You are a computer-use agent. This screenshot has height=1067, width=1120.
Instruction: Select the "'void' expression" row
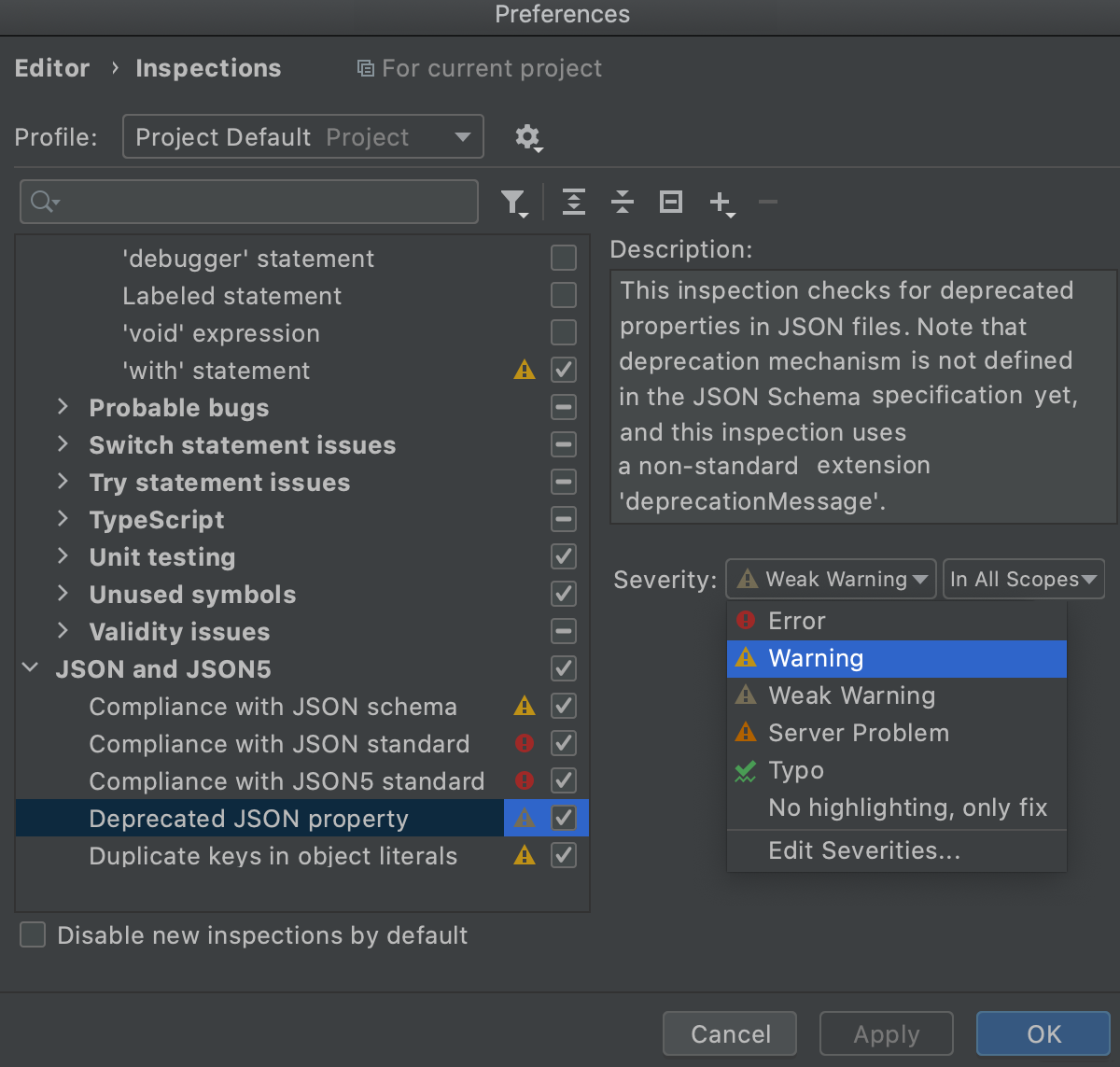[x=302, y=333]
